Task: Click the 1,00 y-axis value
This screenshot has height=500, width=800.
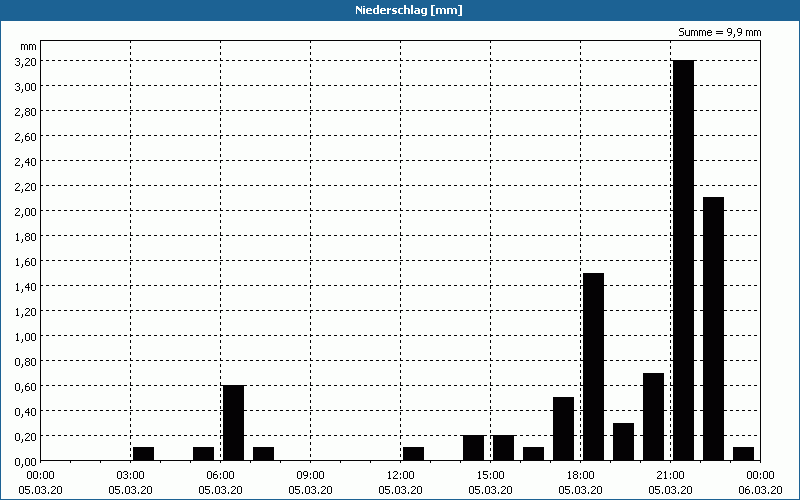Action: click(26, 336)
